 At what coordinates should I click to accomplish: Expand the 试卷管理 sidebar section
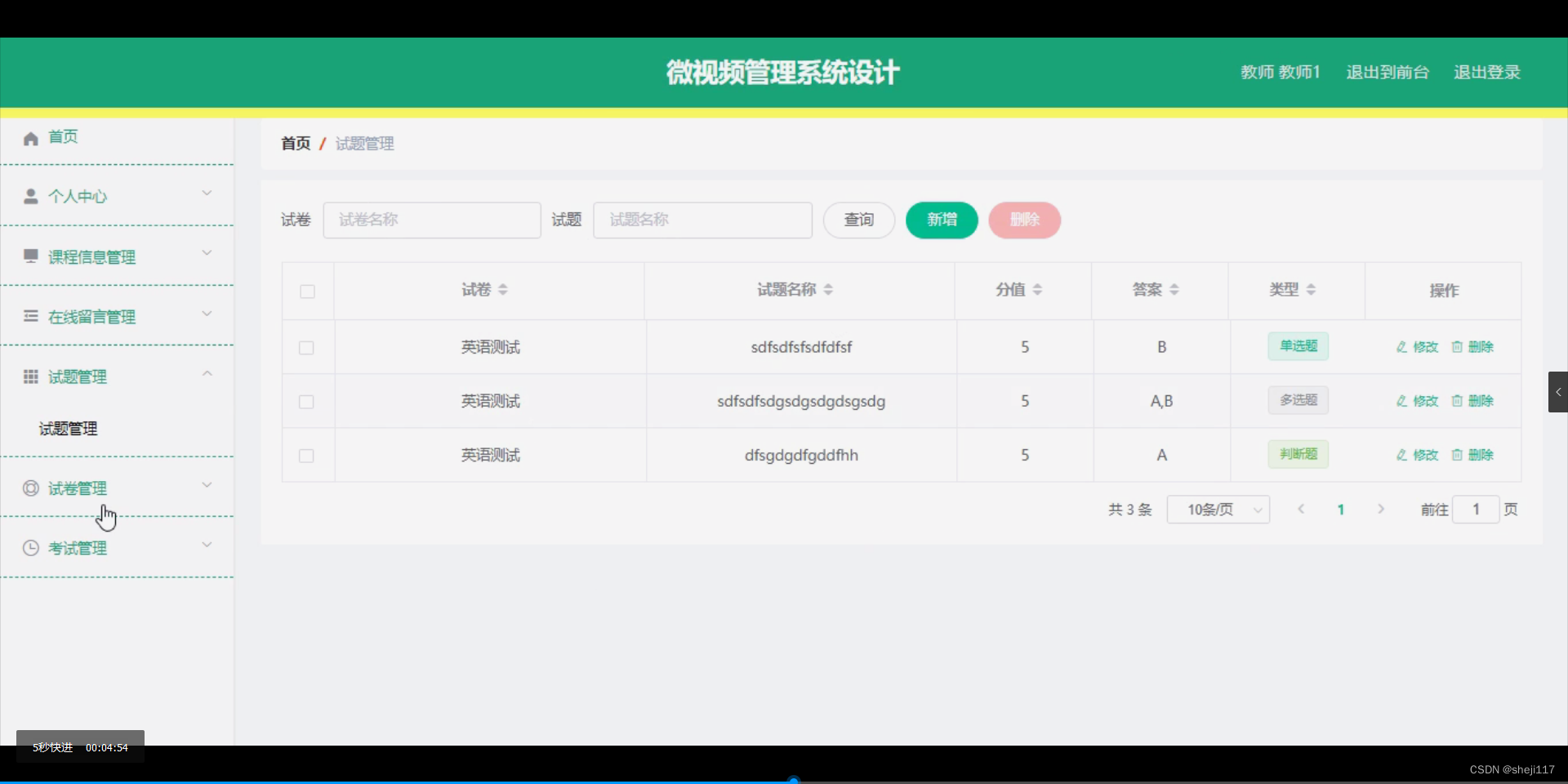pos(207,484)
